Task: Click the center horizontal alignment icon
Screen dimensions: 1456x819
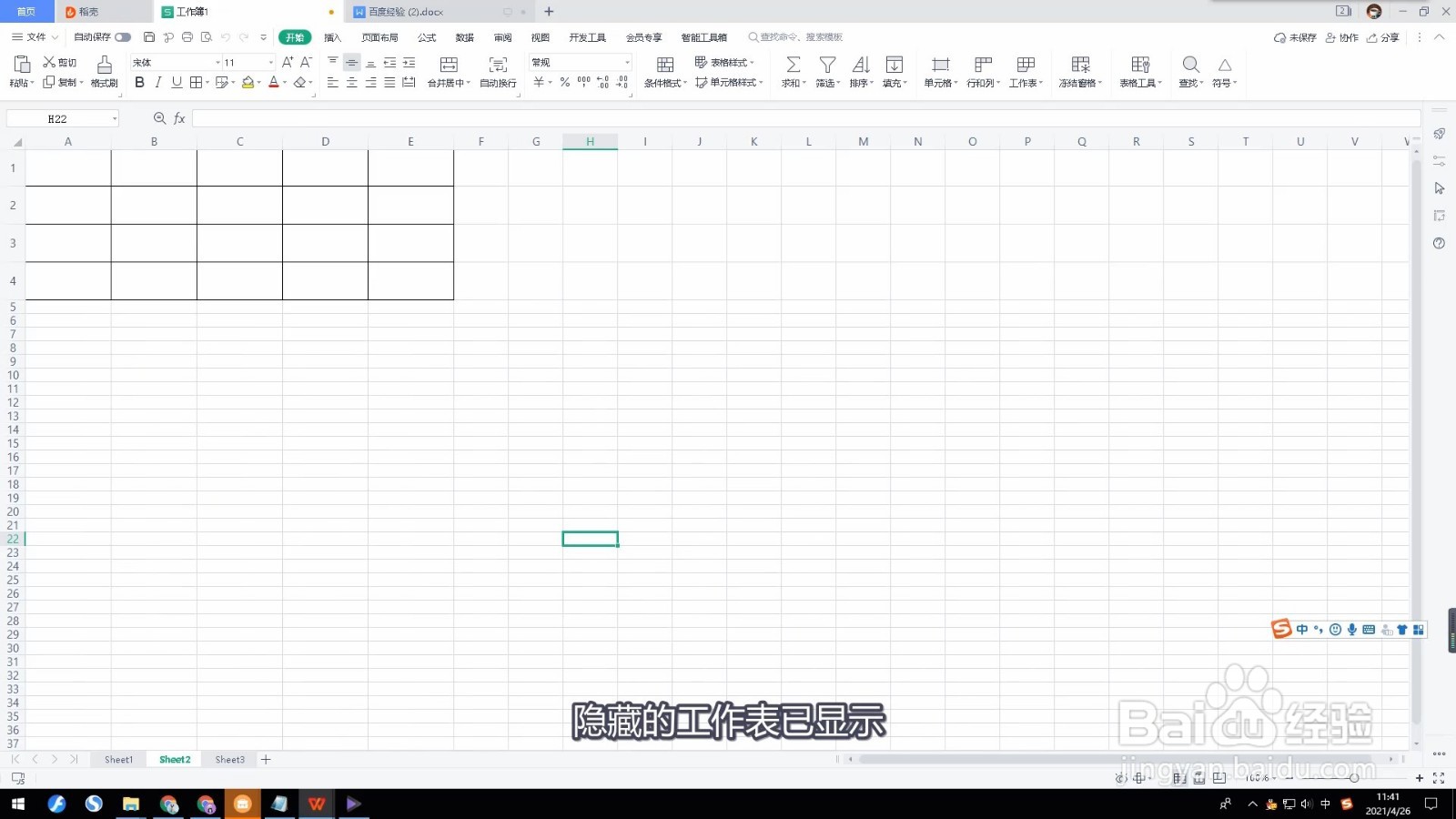Action: click(x=351, y=83)
